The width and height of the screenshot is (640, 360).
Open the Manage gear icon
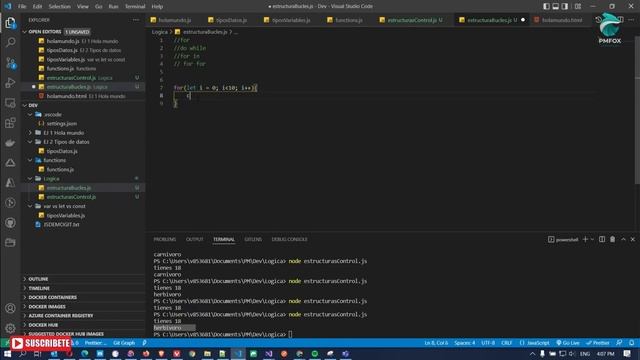point(10,328)
